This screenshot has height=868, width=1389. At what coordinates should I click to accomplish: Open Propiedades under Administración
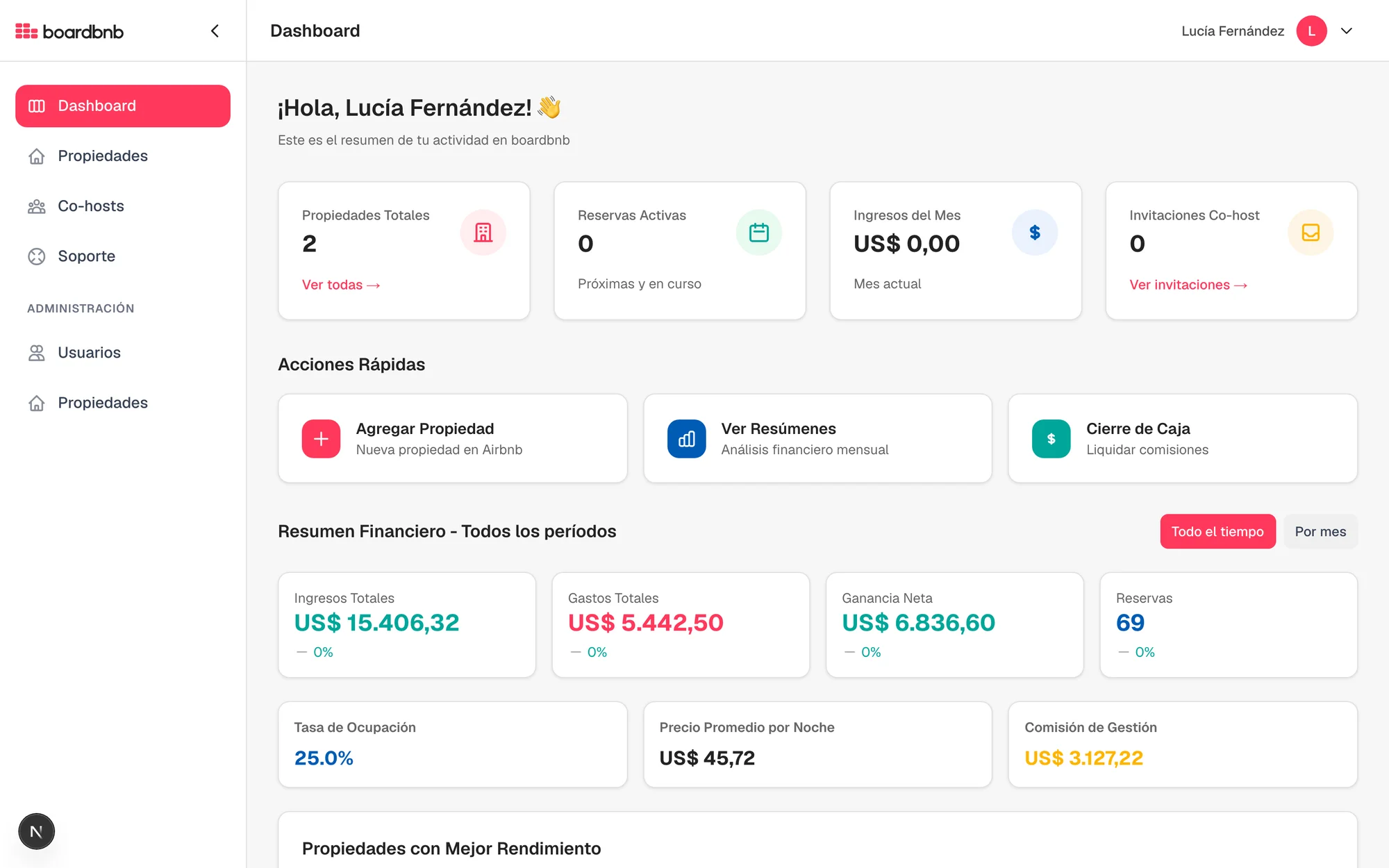click(x=123, y=403)
